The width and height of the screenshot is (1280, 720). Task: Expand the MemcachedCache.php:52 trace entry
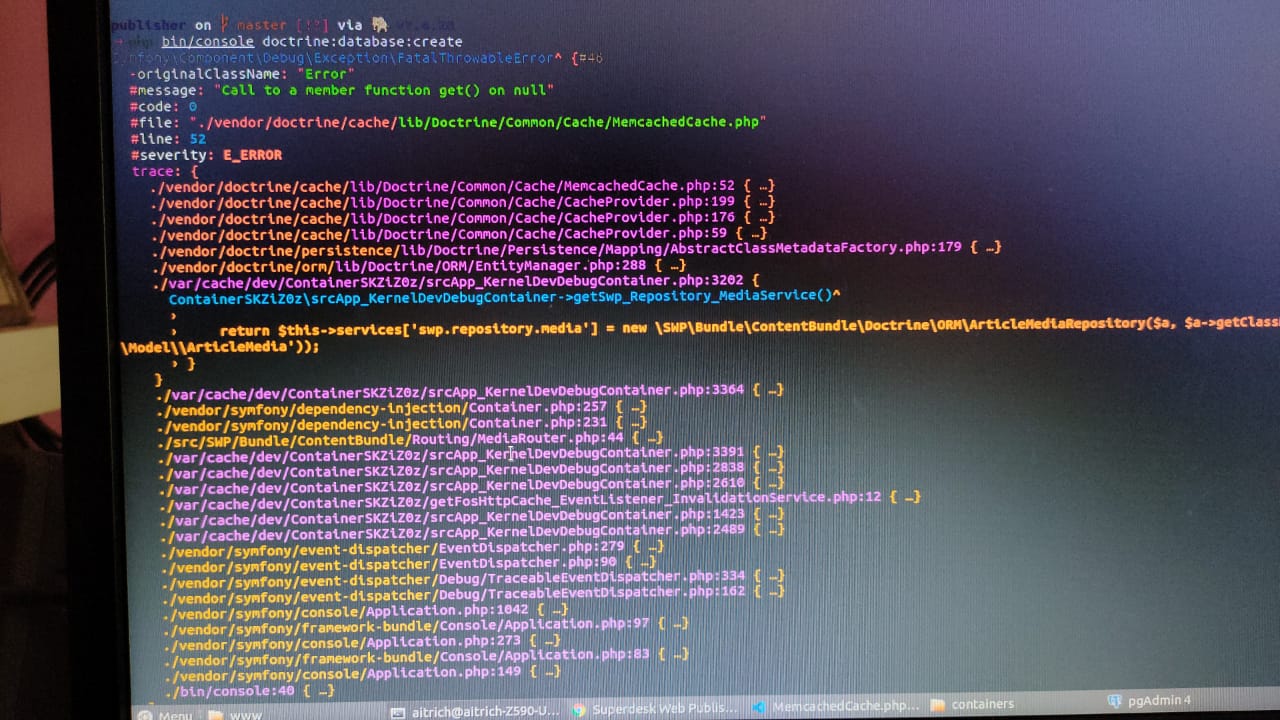tap(463, 186)
